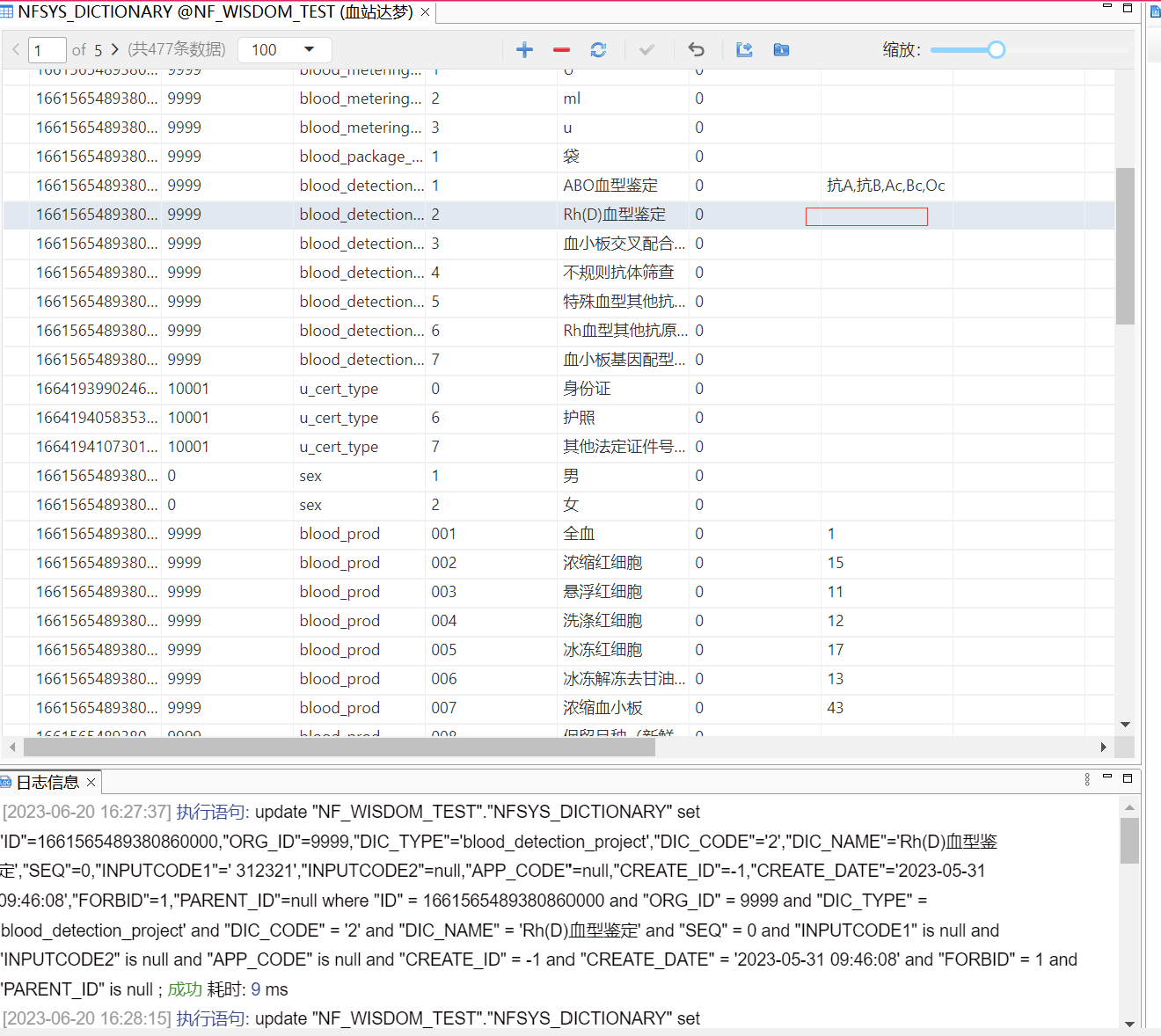This screenshot has height=1036, width=1161.
Task: Click the checkmark commit changes icon
Action: click(x=646, y=50)
